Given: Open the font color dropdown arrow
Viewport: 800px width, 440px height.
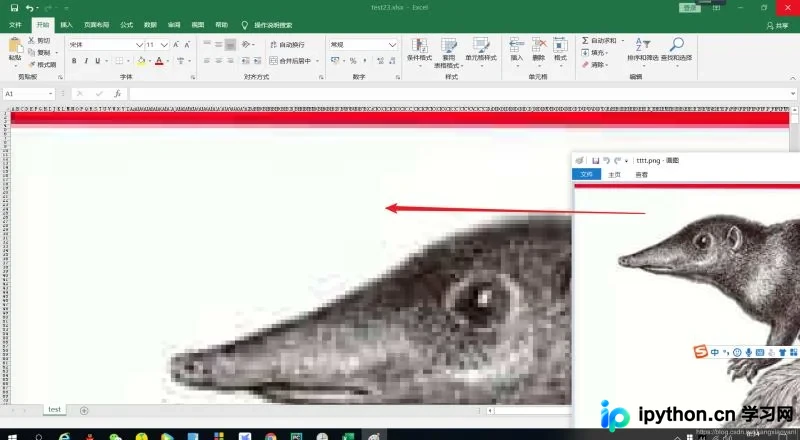Looking at the screenshot, I should coord(168,61).
